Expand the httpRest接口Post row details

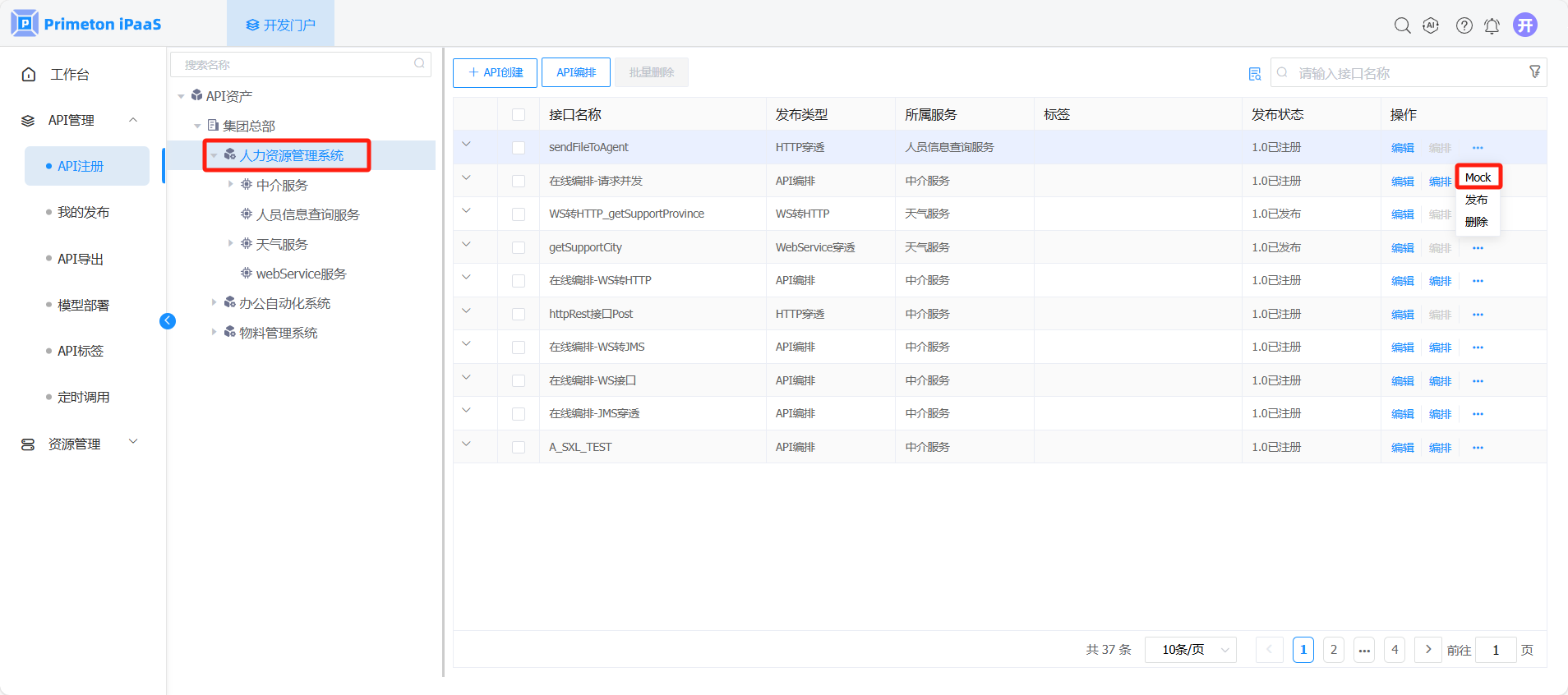coord(466,311)
